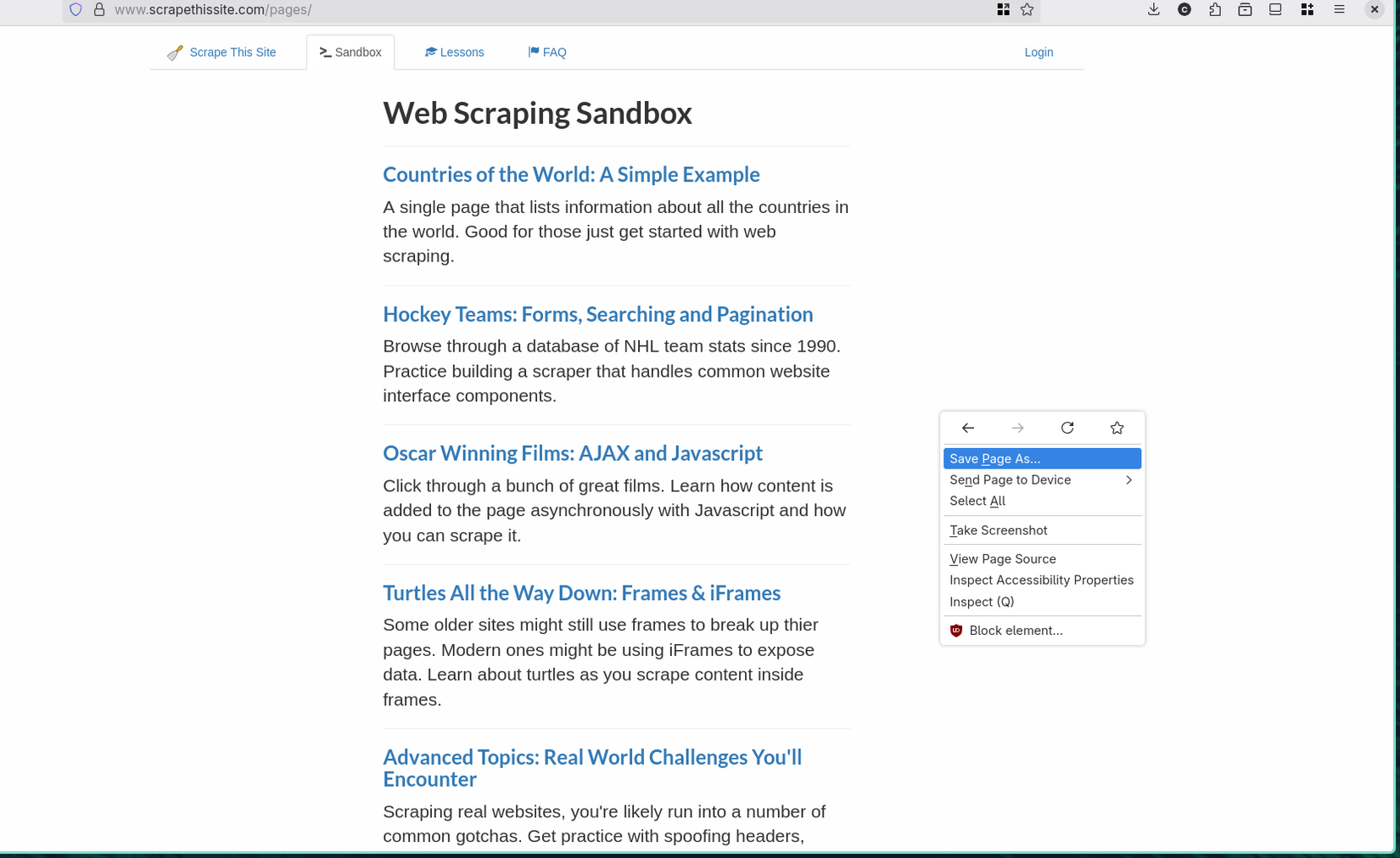Viewport: 1400px width, 858px height.
Task: Bookmark this page with the star icon
Action: 1117,428
